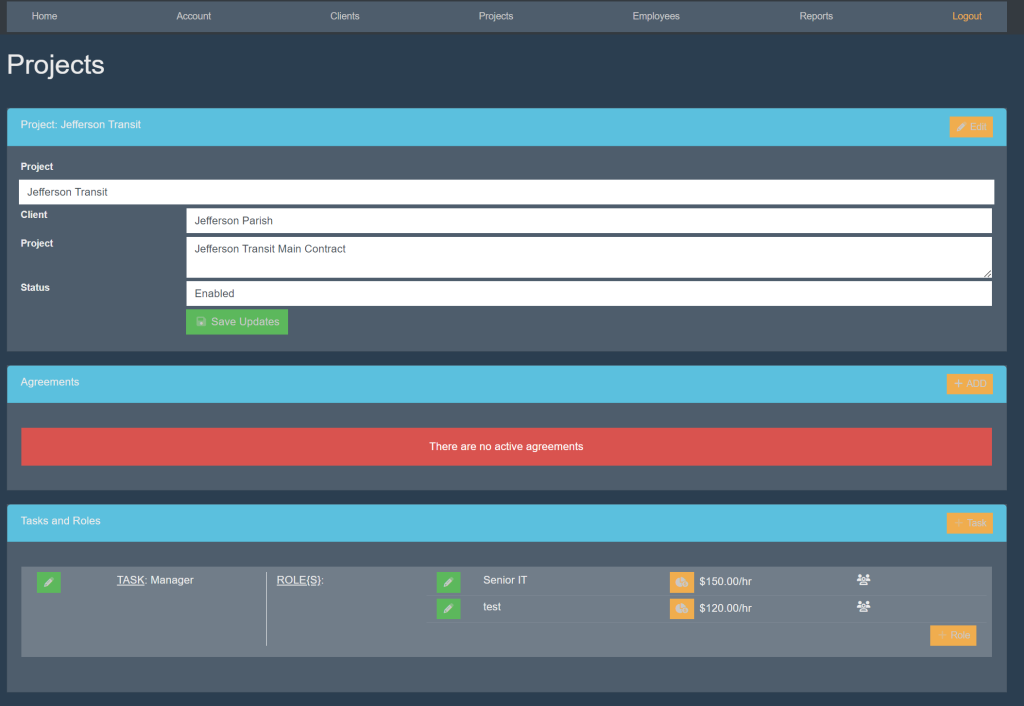
Task: Click the Logout link
Action: click(x=967, y=16)
